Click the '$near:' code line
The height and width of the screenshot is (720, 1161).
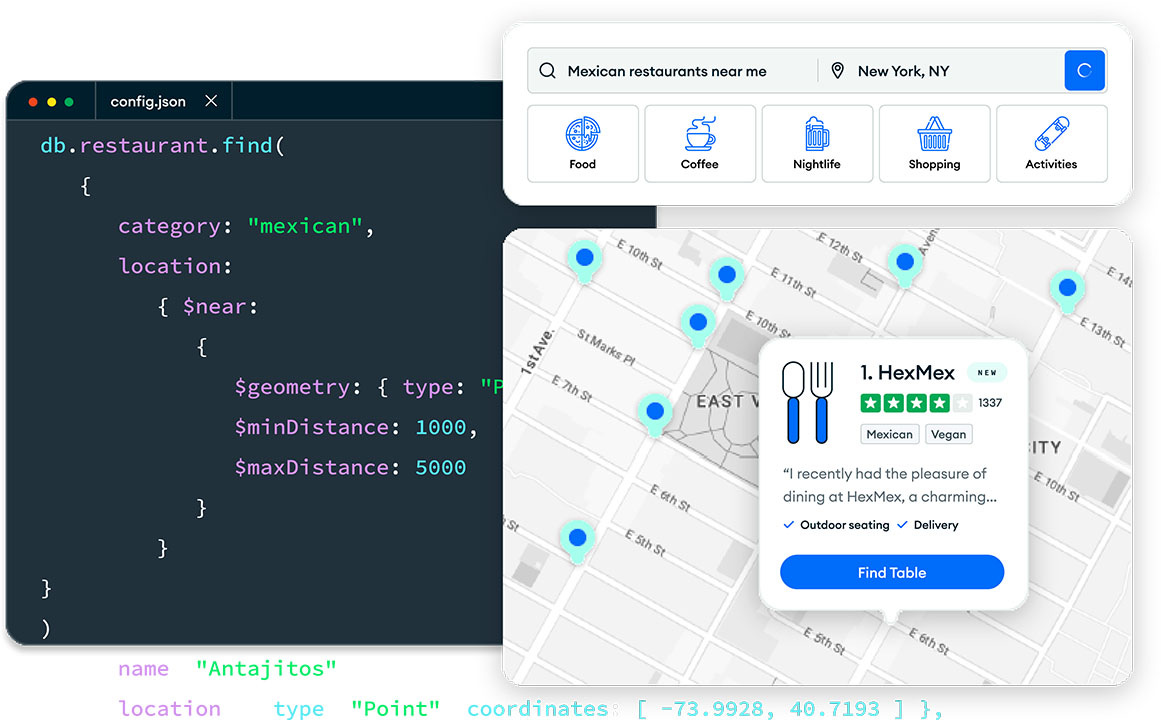208,306
